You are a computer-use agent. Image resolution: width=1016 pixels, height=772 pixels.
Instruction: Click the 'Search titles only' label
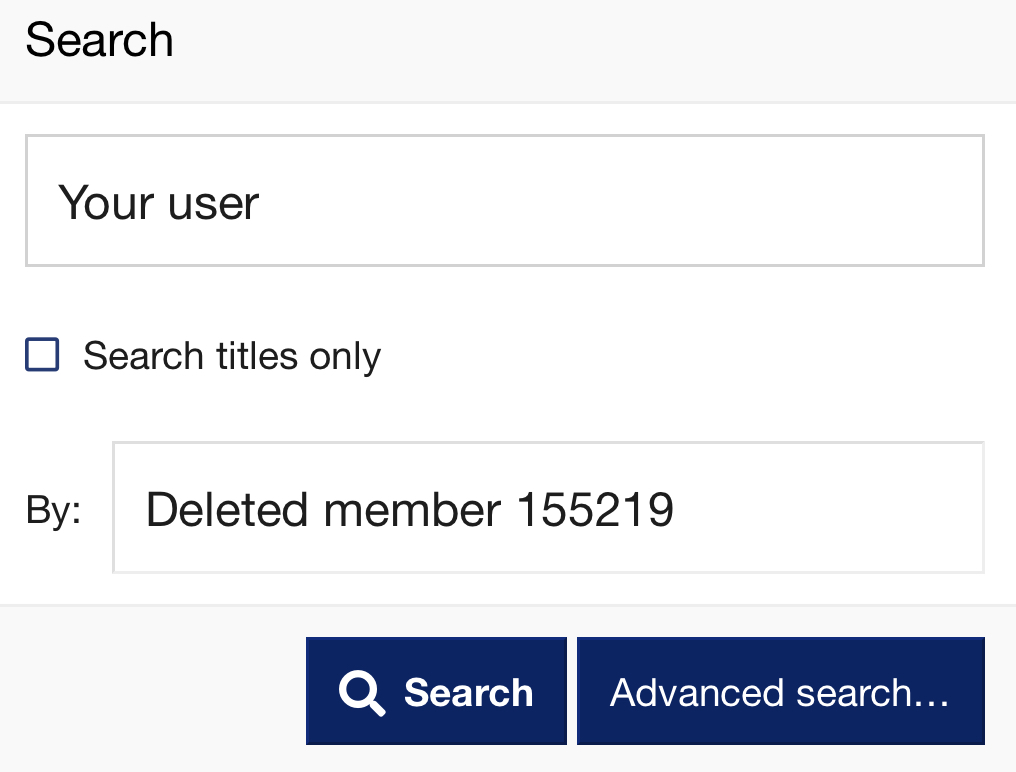point(231,356)
